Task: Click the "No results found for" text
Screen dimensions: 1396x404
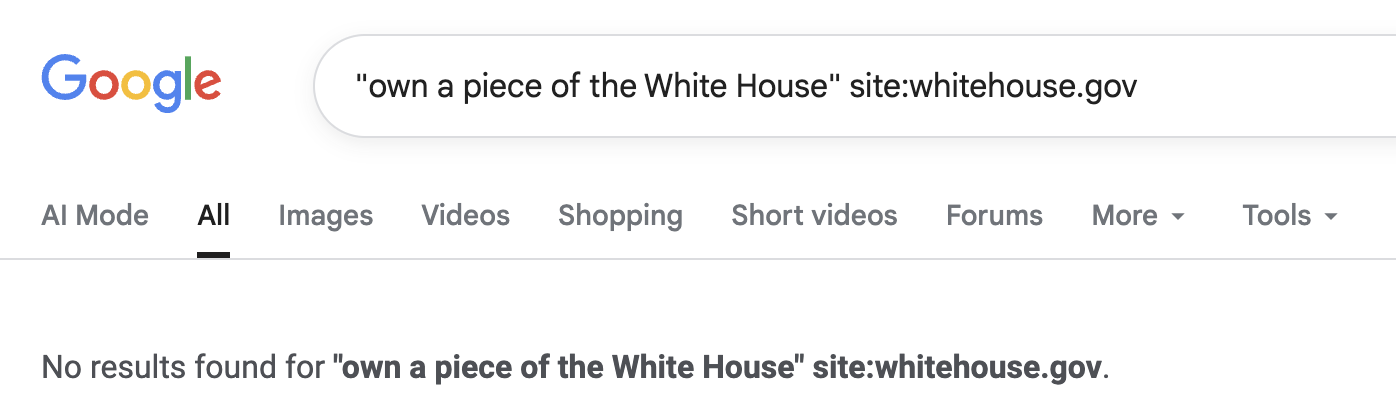Action: [185, 367]
